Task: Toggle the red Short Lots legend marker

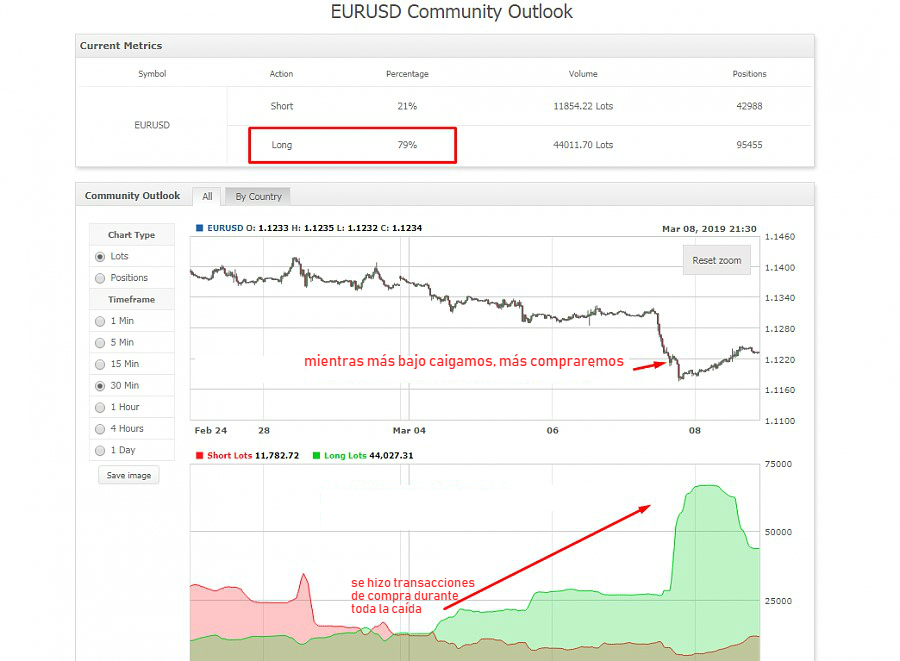Action: click(199, 455)
